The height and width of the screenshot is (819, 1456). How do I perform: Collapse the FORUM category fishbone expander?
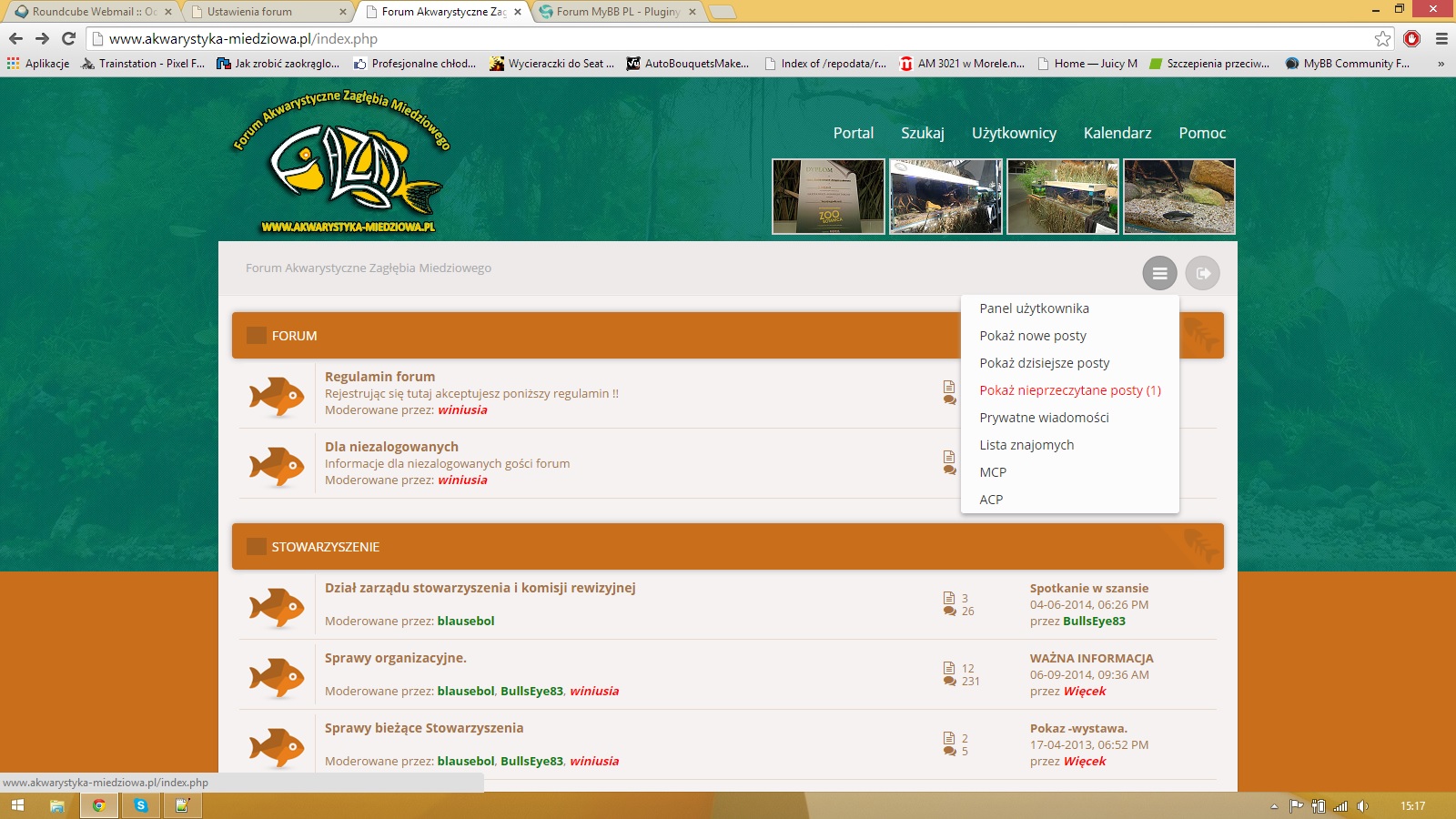[1199, 335]
